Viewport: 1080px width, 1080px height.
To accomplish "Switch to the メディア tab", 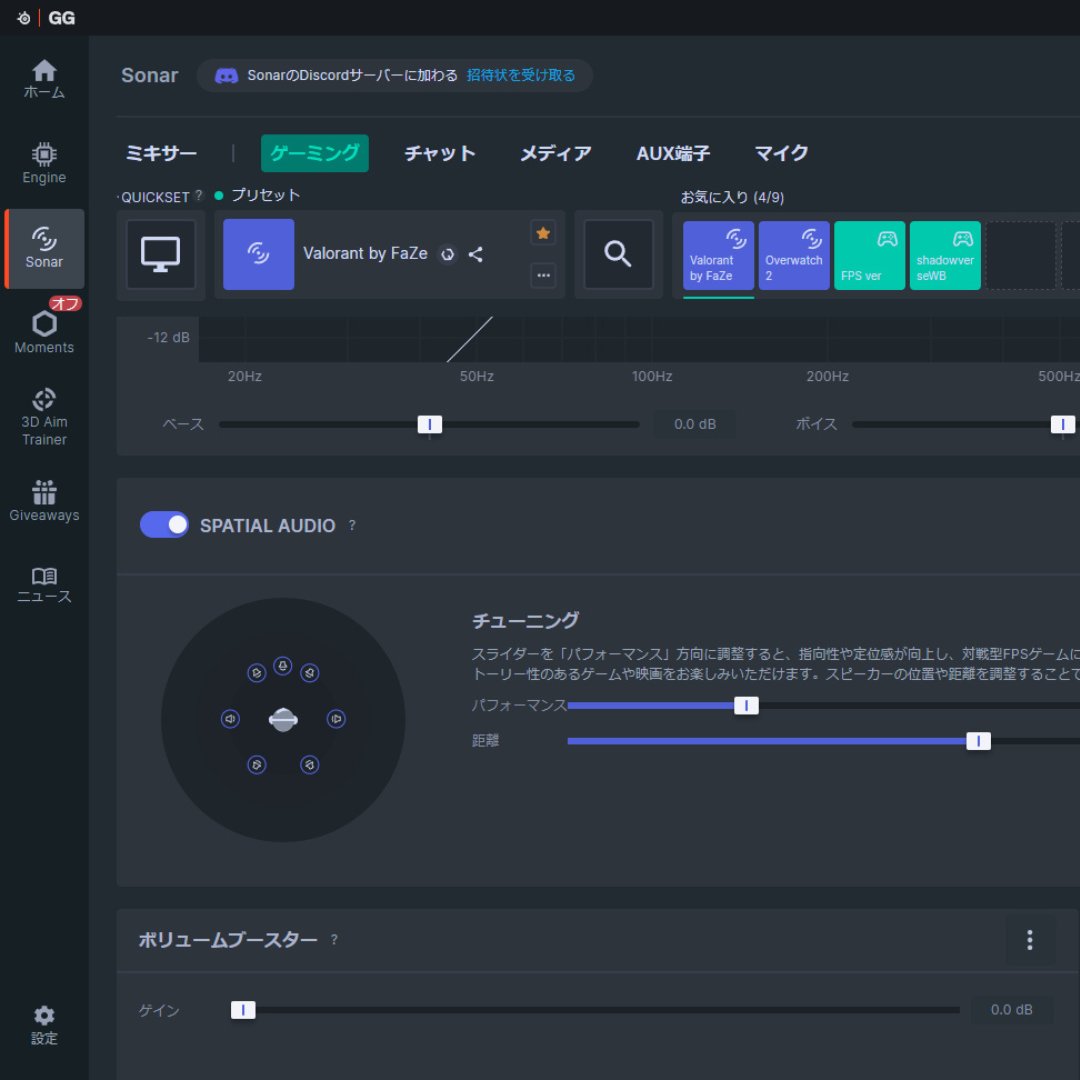I will tap(556, 153).
